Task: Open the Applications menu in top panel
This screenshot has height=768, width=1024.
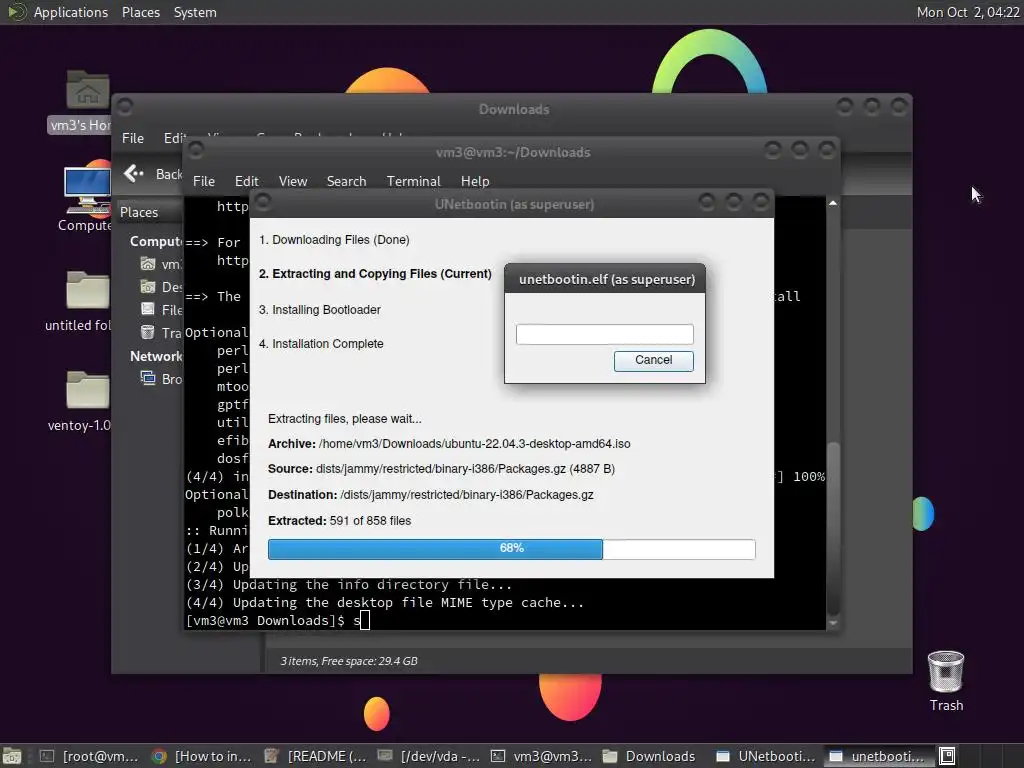Action: pos(71,12)
